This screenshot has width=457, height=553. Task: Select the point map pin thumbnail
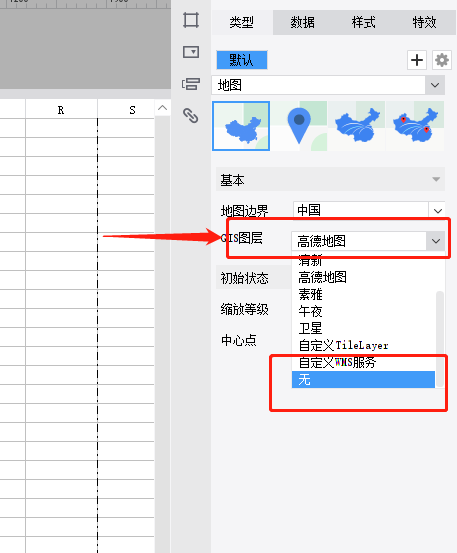[299, 126]
